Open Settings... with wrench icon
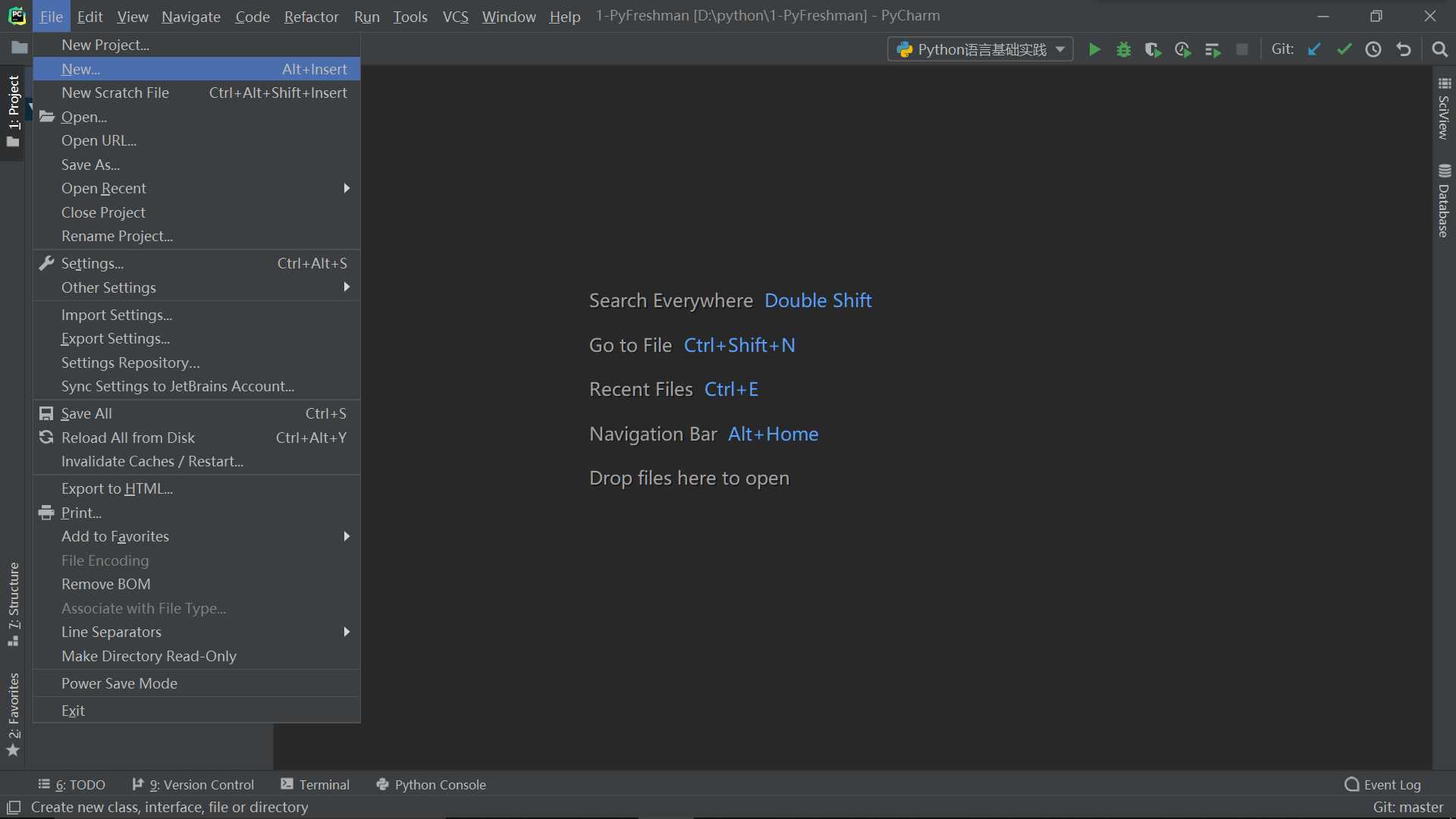 tap(196, 263)
